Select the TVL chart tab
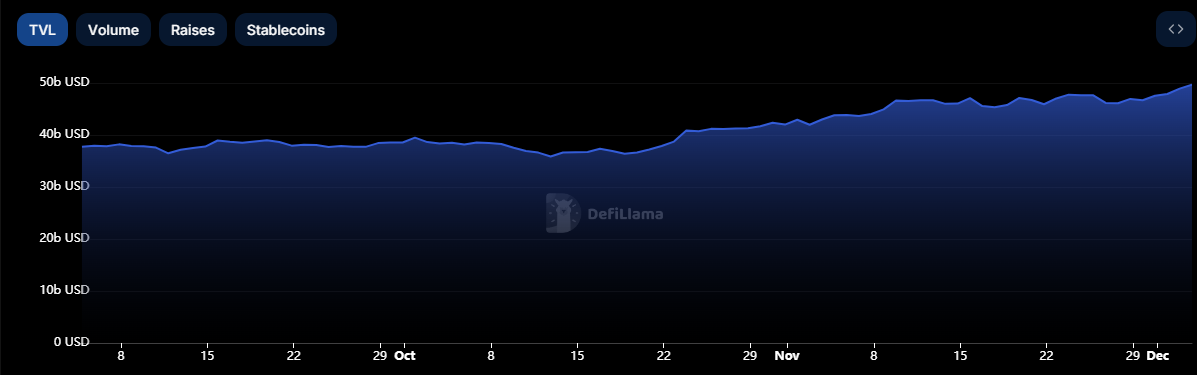This screenshot has width=1197, height=375. (x=43, y=30)
